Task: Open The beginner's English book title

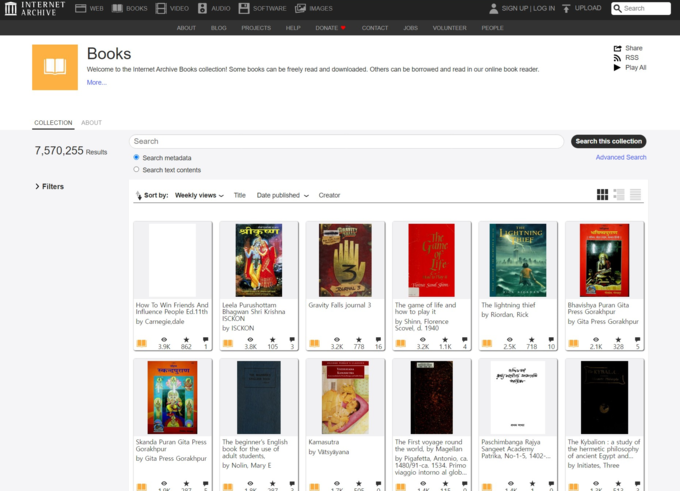Action: (x=255, y=449)
